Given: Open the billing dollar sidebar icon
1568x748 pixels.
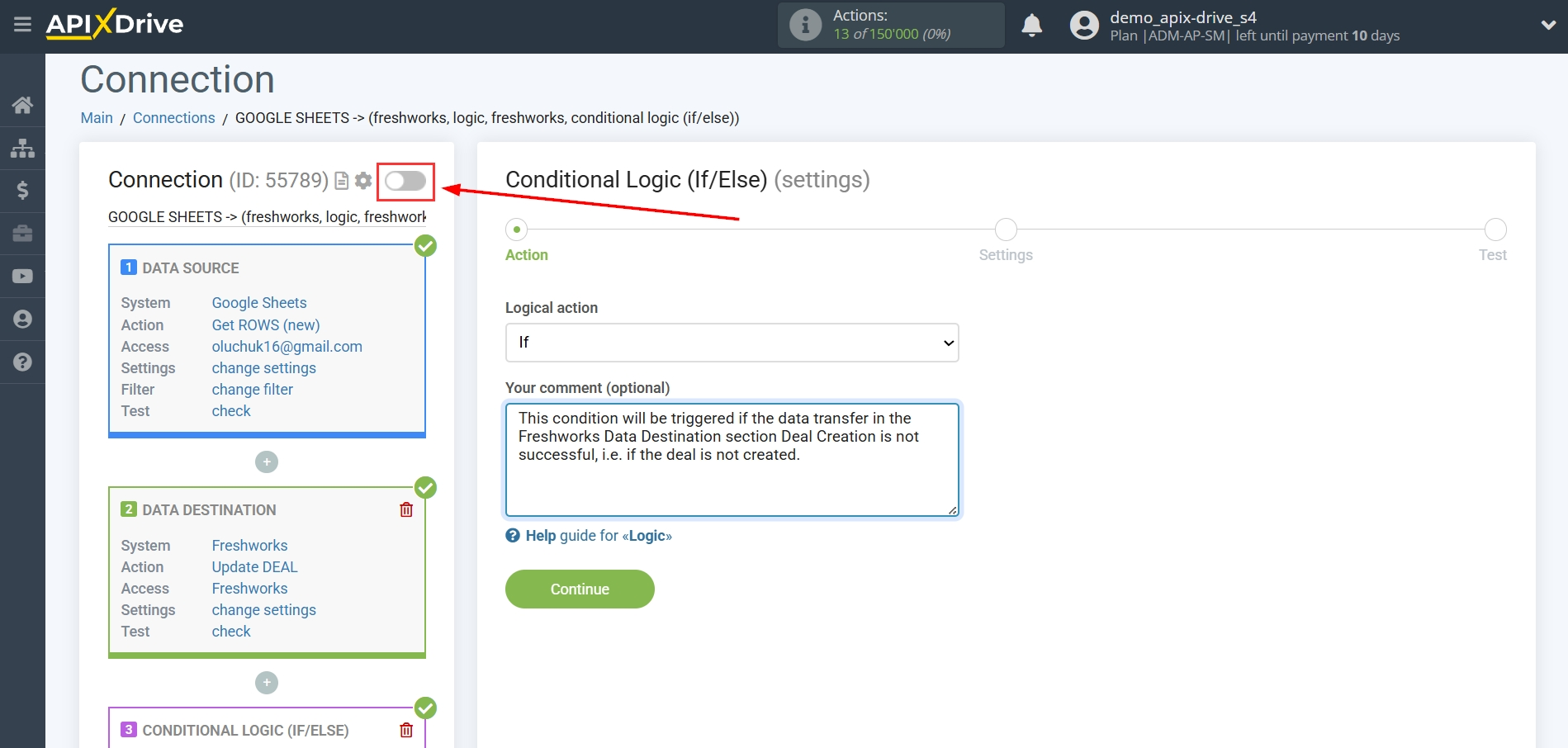Looking at the screenshot, I should [x=22, y=191].
